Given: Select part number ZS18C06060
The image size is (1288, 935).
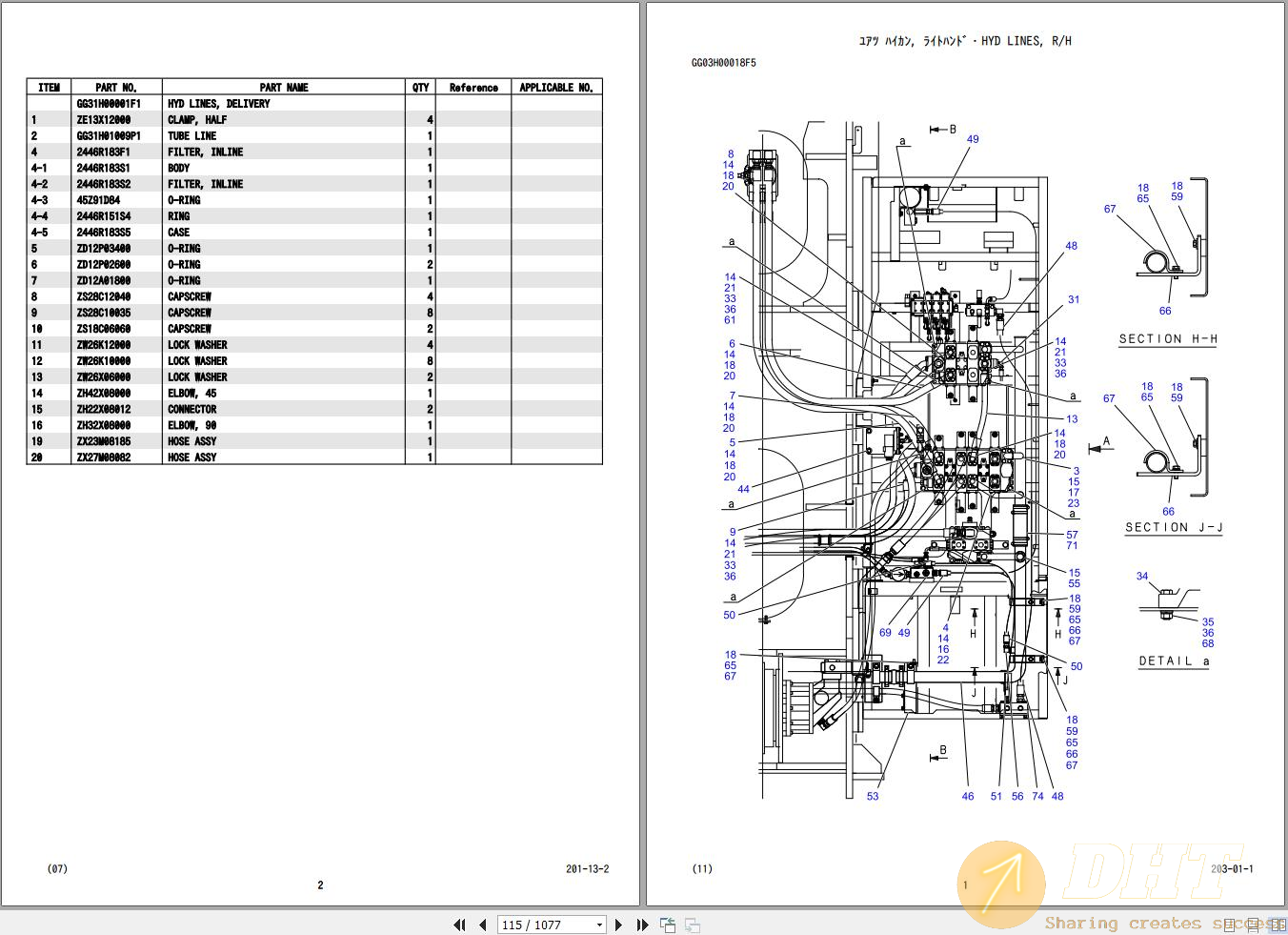Looking at the screenshot, I should 104,330.
